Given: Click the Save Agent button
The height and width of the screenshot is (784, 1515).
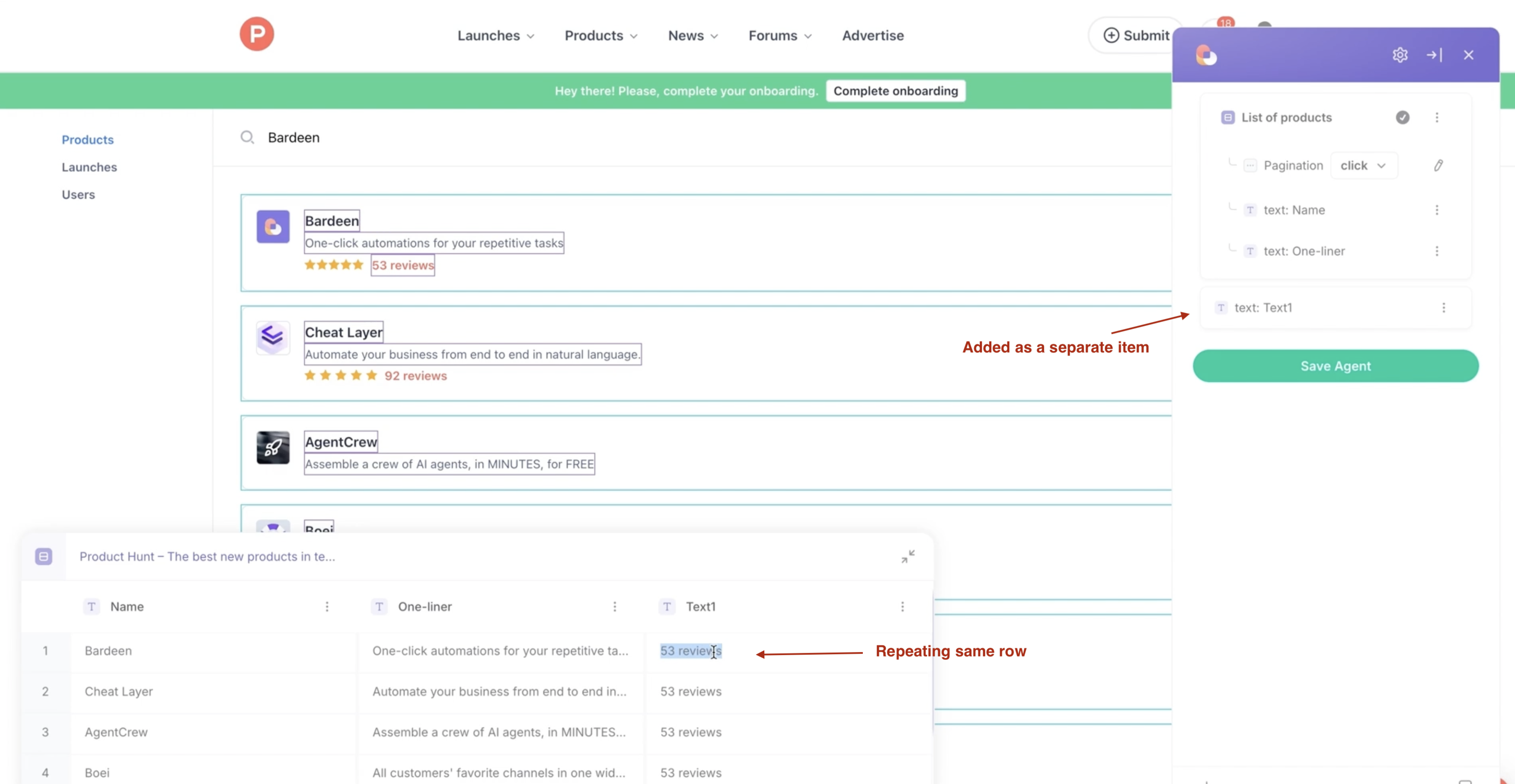Looking at the screenshot, I should click(1336, 366).
